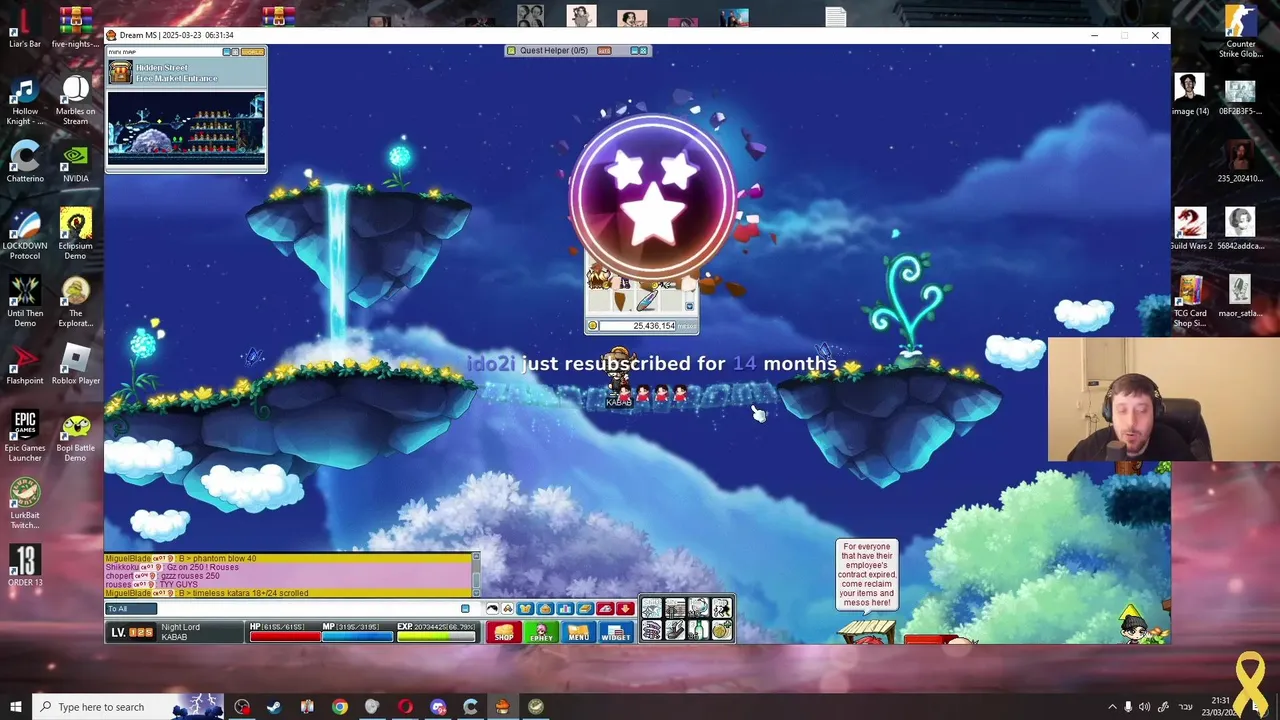Open Counter Strike Global desktop shortcut
This screenshot has height=720, width=1280.
point(1241,30)
